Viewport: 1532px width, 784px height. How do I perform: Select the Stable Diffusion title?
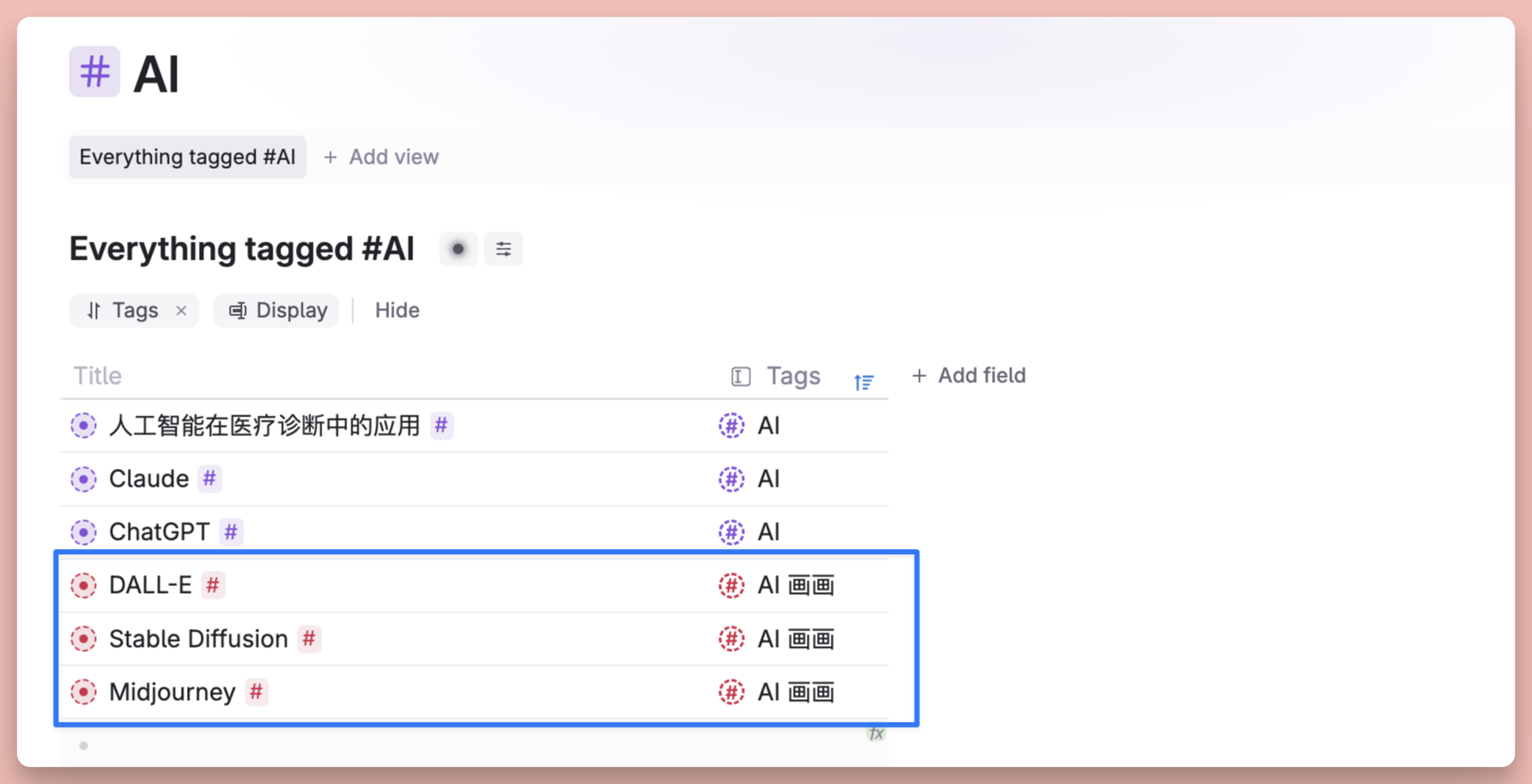(x=198, y=638)
